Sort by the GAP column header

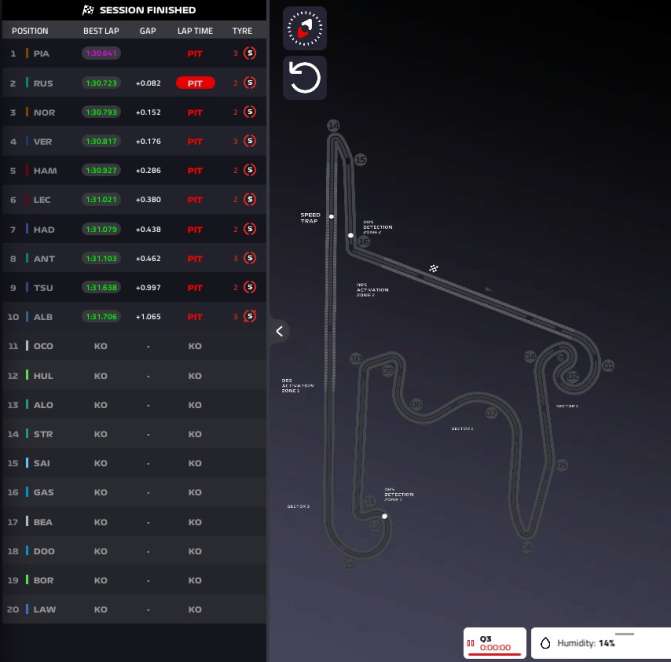pos(148,31)
